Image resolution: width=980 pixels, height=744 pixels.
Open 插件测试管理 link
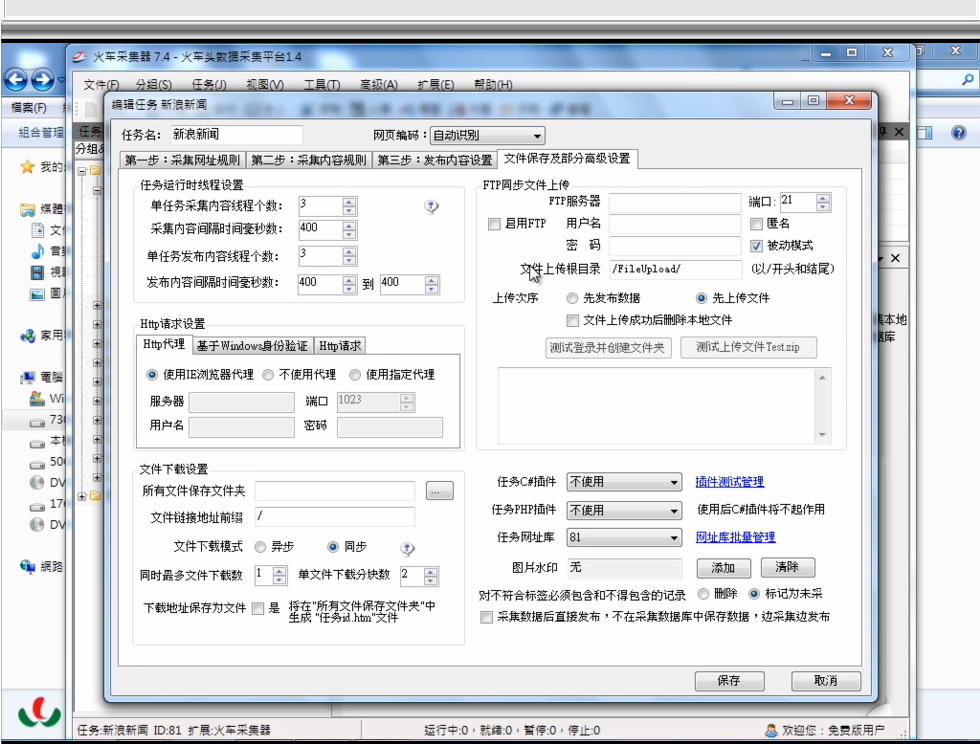click(729, 482)
